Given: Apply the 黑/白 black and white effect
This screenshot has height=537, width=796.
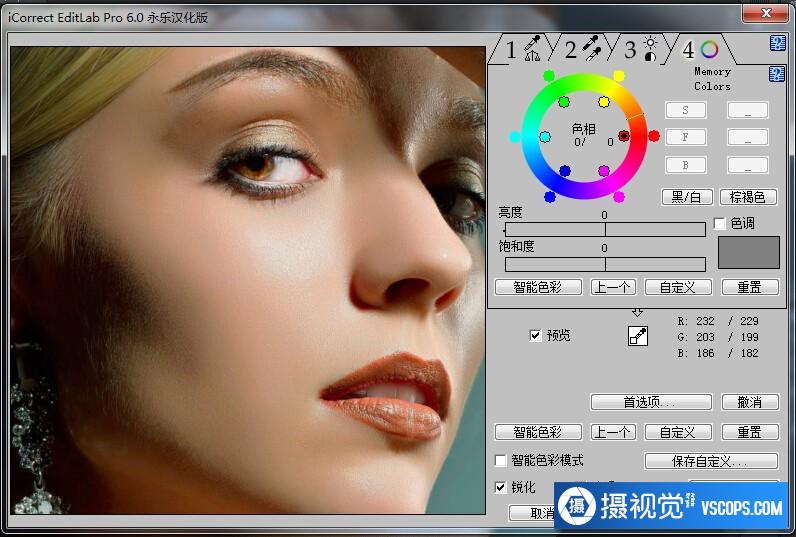Looking at the screenshot, I should (x=687, y=197).
